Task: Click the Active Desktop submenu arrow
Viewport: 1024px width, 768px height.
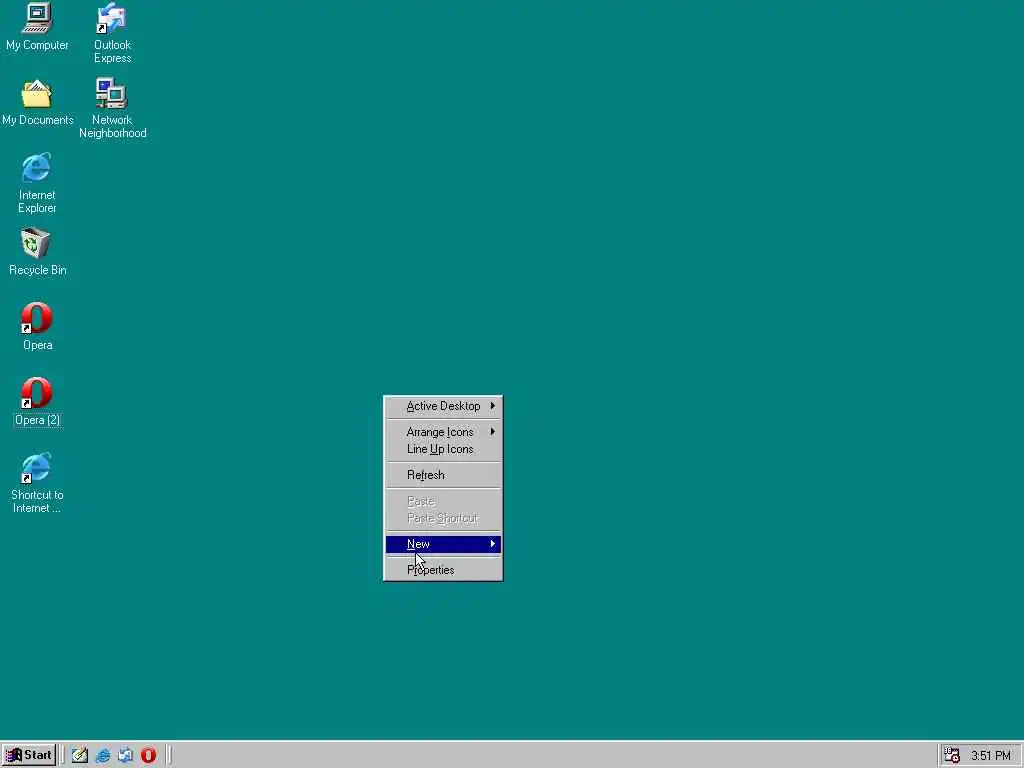Action: coord(492,406)
